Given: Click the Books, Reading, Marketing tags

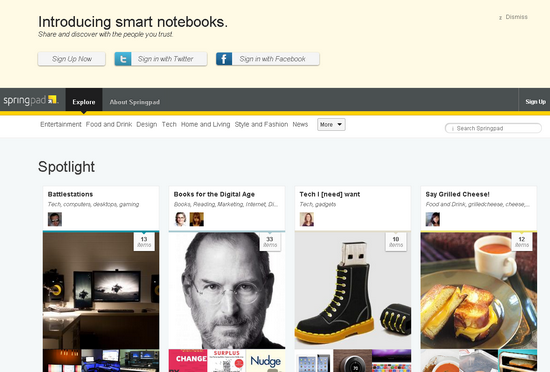Looking at the screenshot, I should (226, 204).
